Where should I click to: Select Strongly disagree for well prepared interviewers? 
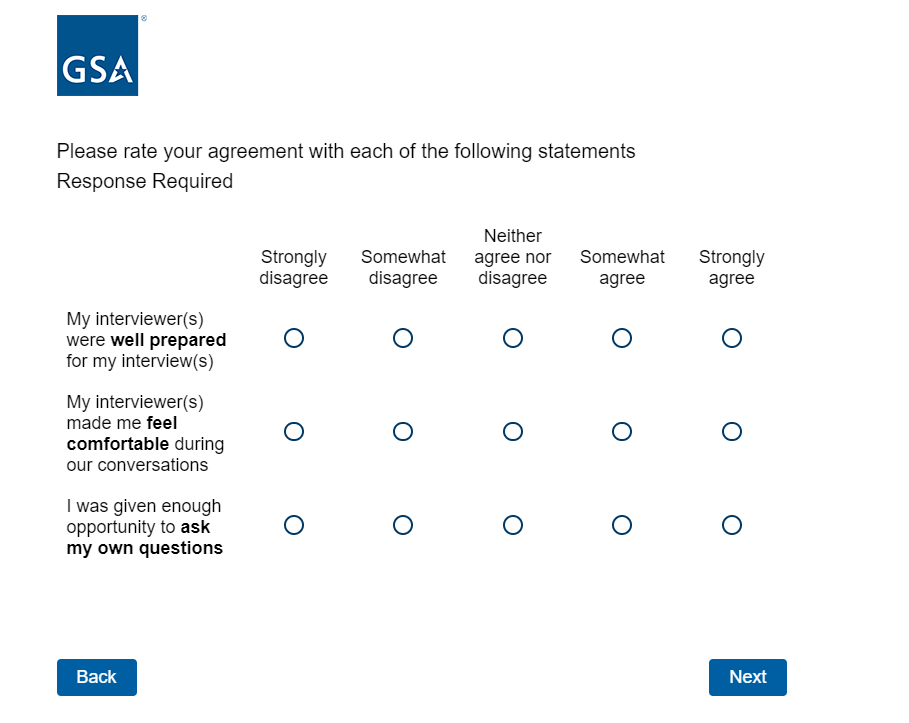pyautogui.click(x=294, y=338)
